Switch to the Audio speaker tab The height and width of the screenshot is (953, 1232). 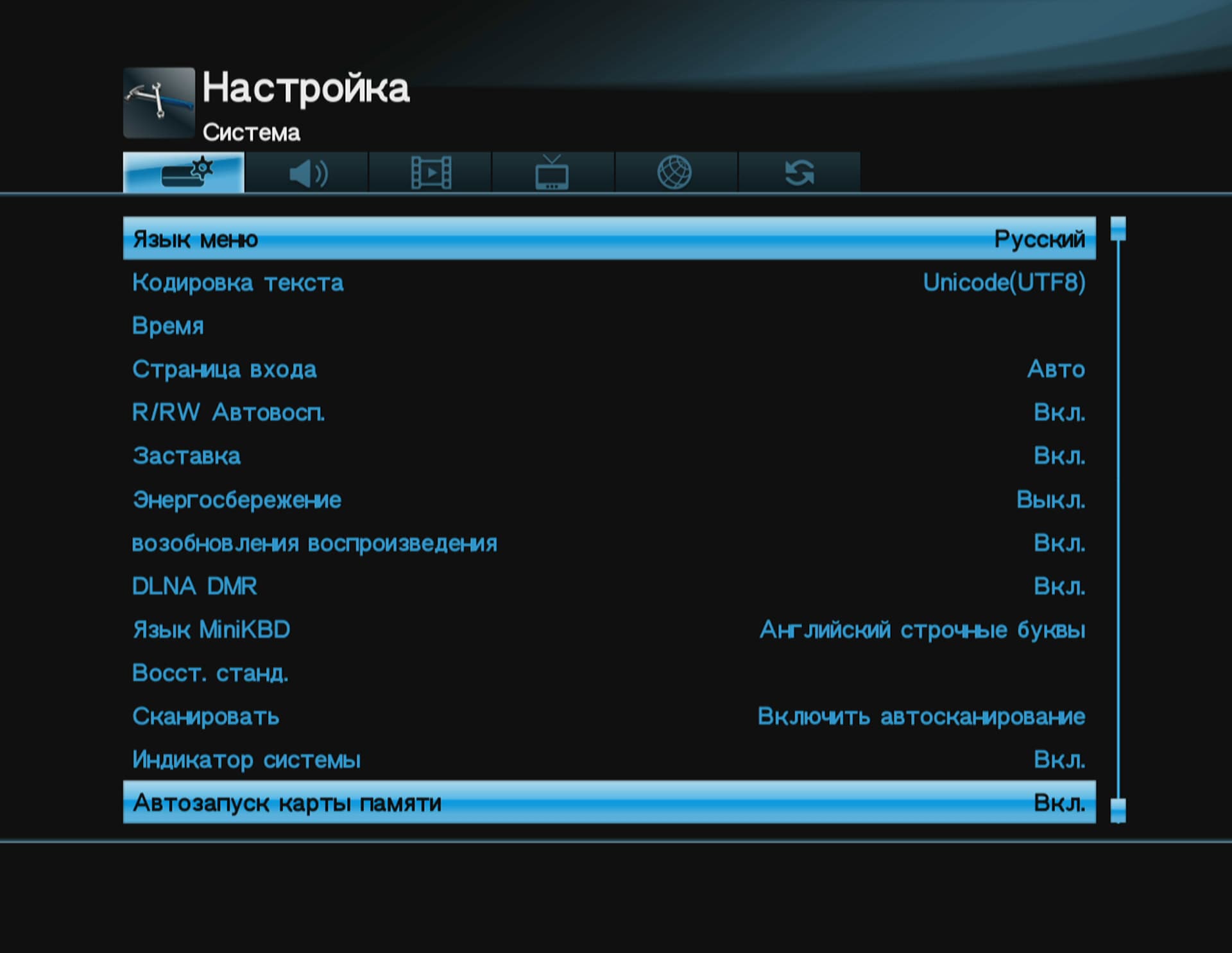tap(307, 173)
